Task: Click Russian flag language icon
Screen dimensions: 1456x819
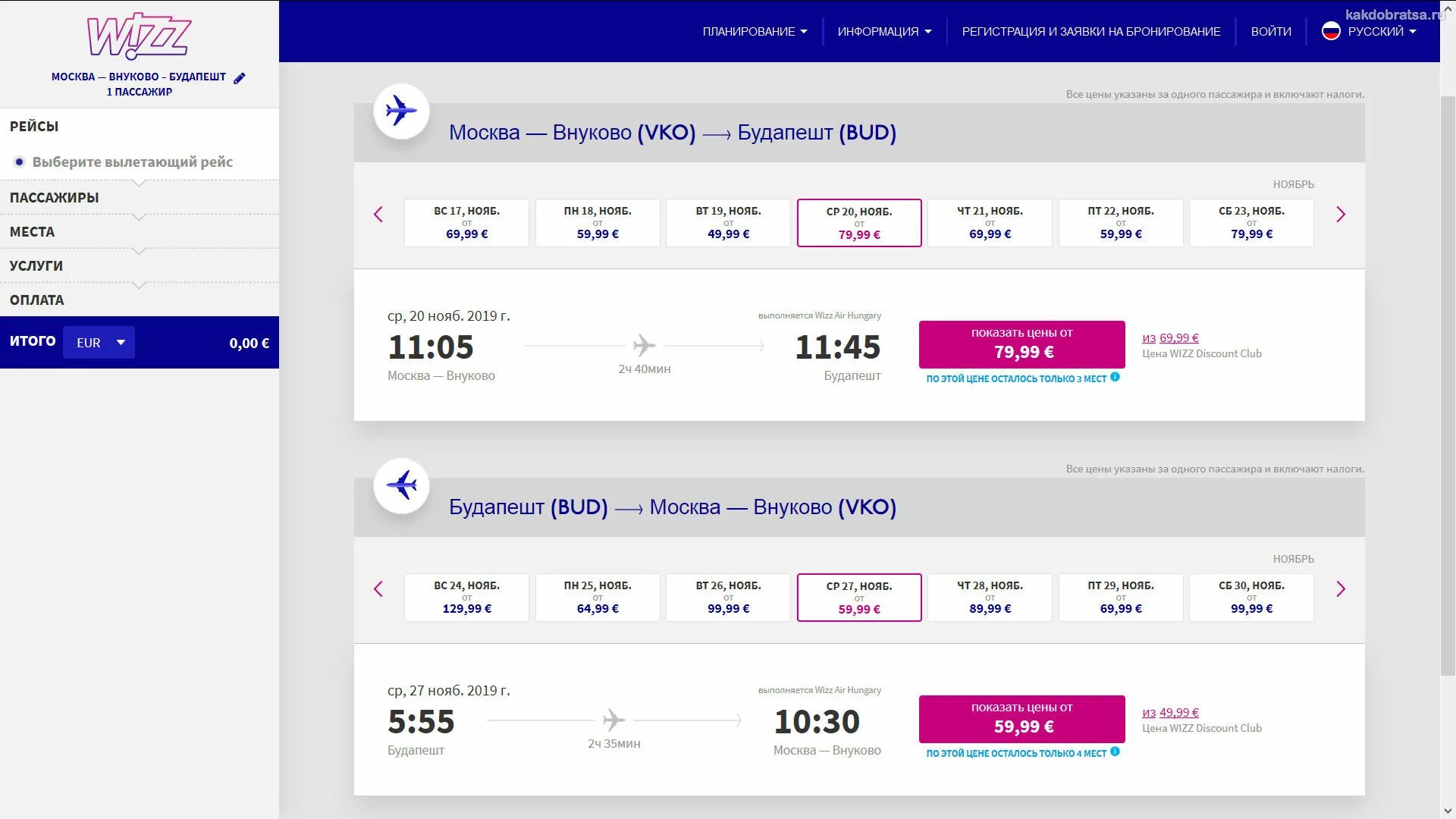Action: coord(1331,31)
